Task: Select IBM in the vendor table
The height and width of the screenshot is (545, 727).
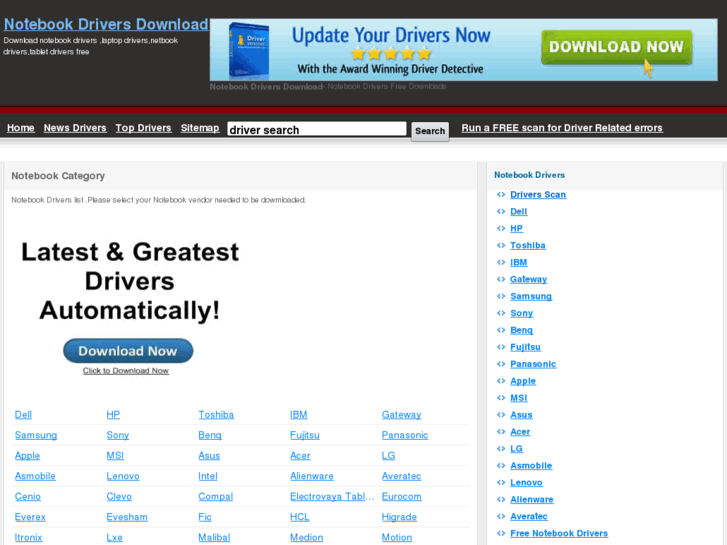Action: (x=299, y=415)
